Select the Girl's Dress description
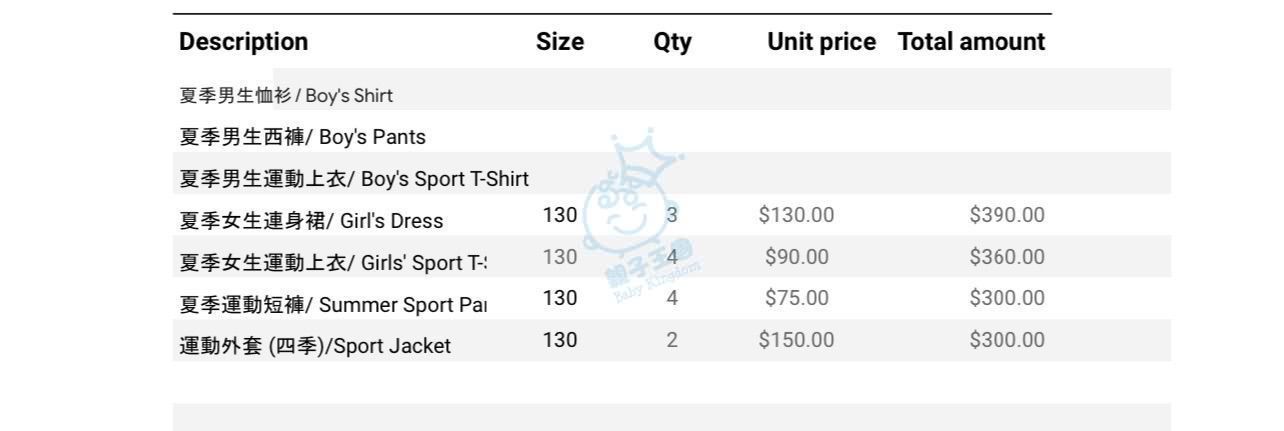The image size is (1284, 431). pos(311,221)
